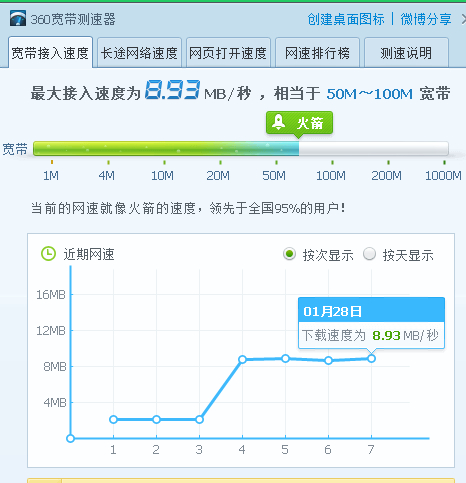The height and width of the screenshot is (483, 466).
Task: Click the 创建桌面图标 link
Action: 346,19
